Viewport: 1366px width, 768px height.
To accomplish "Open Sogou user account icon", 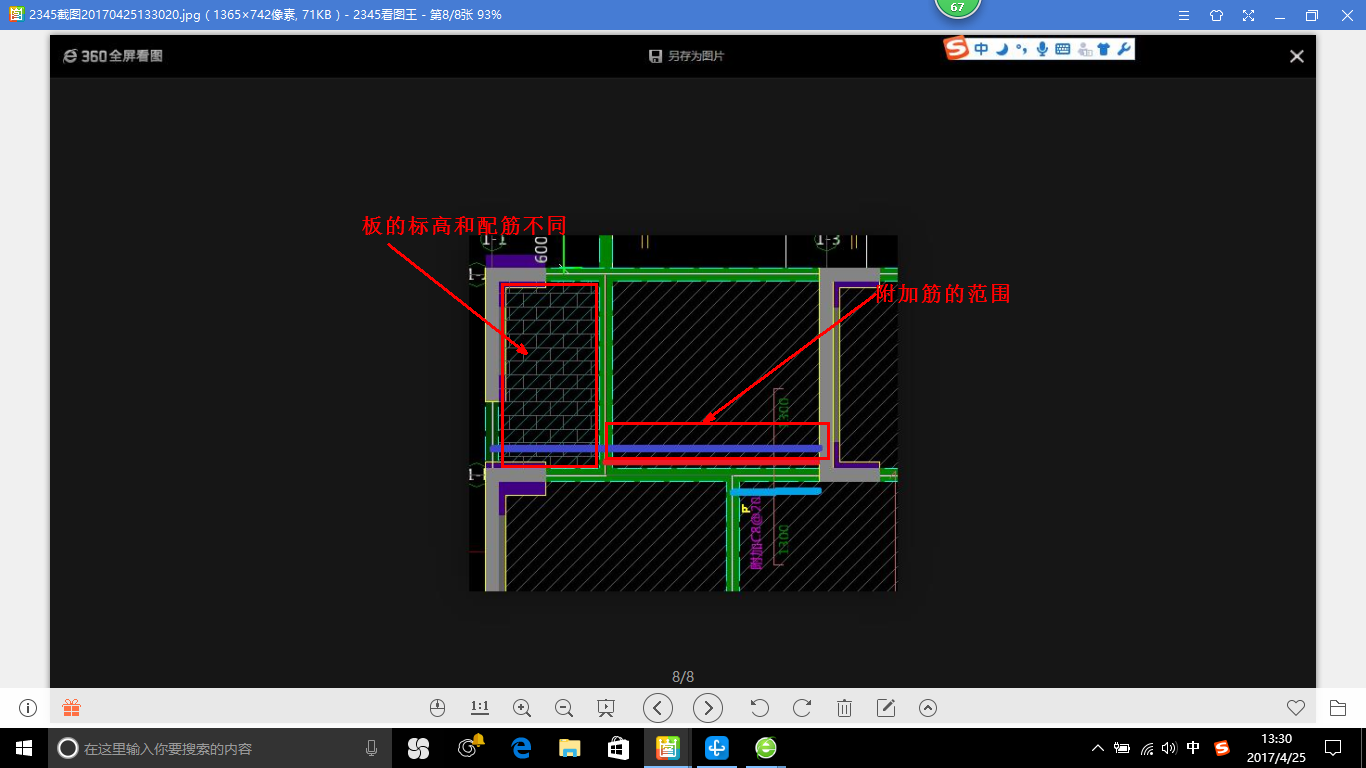I will [1083, 48].
